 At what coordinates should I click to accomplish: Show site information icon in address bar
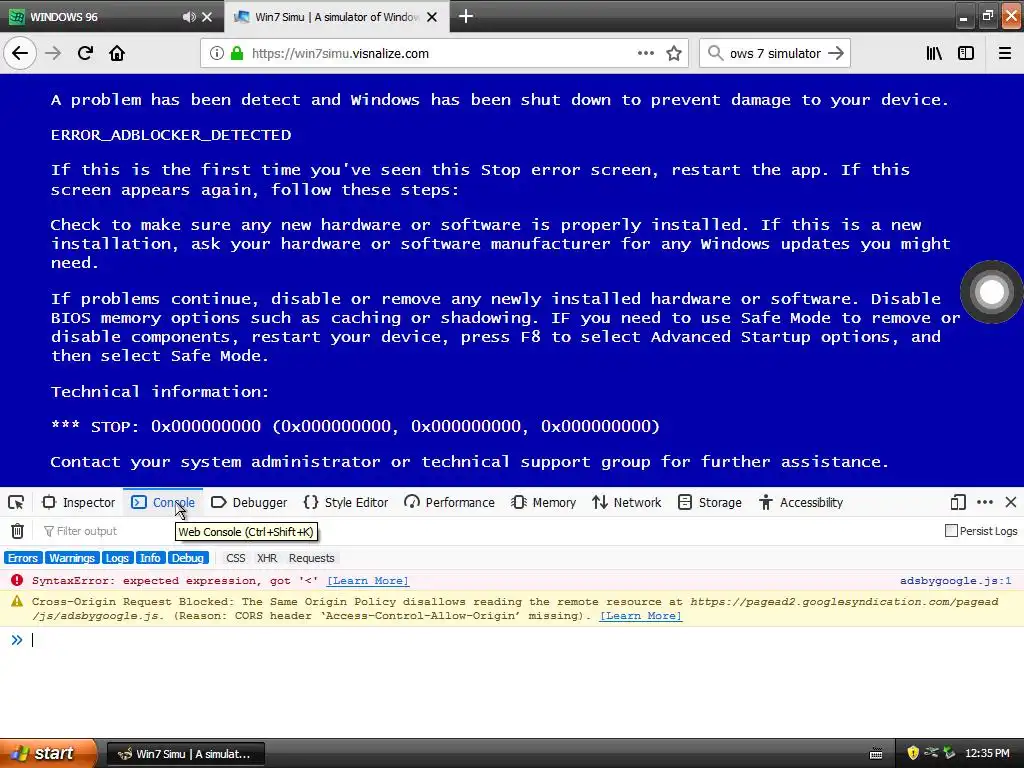coord(217,54)
